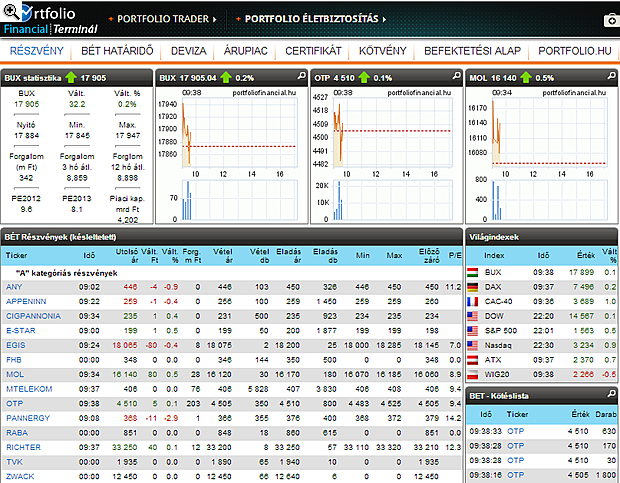Image resolution: width=620 pixels, height=483 pixels.
Task: Switch to the KÖTVÉNY tab
Action: 383,51
